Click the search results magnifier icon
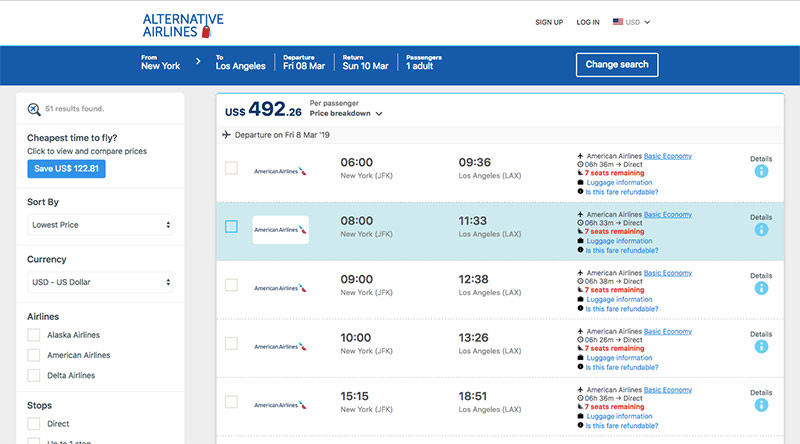 [x=34, y=109]
